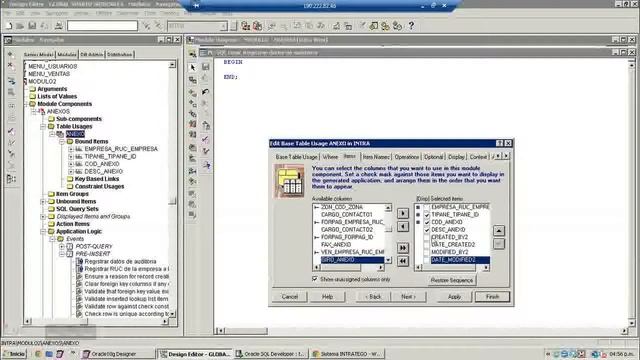
Task: Toggle Show unassigned columns only checkbox
Action: tap(315, 279)
